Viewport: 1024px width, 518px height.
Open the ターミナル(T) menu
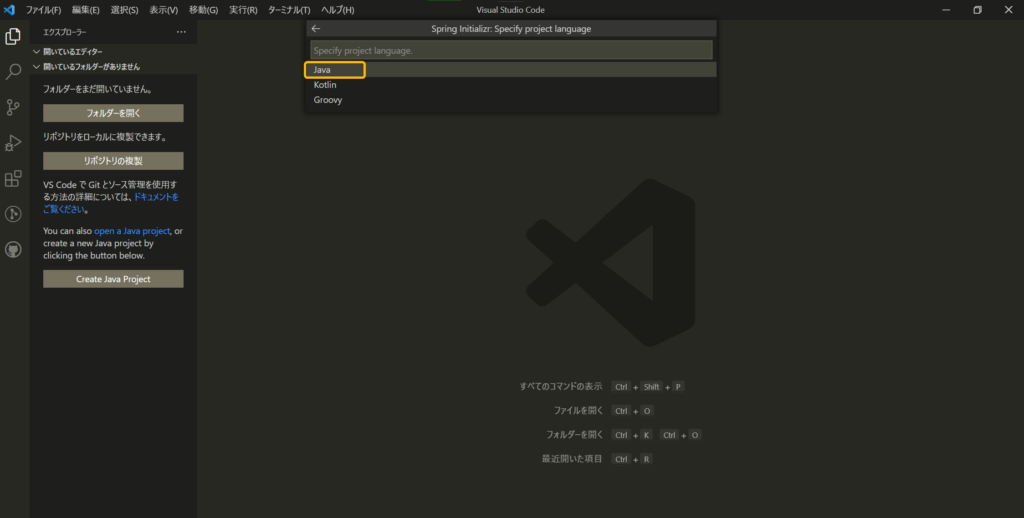coord(289,10)
